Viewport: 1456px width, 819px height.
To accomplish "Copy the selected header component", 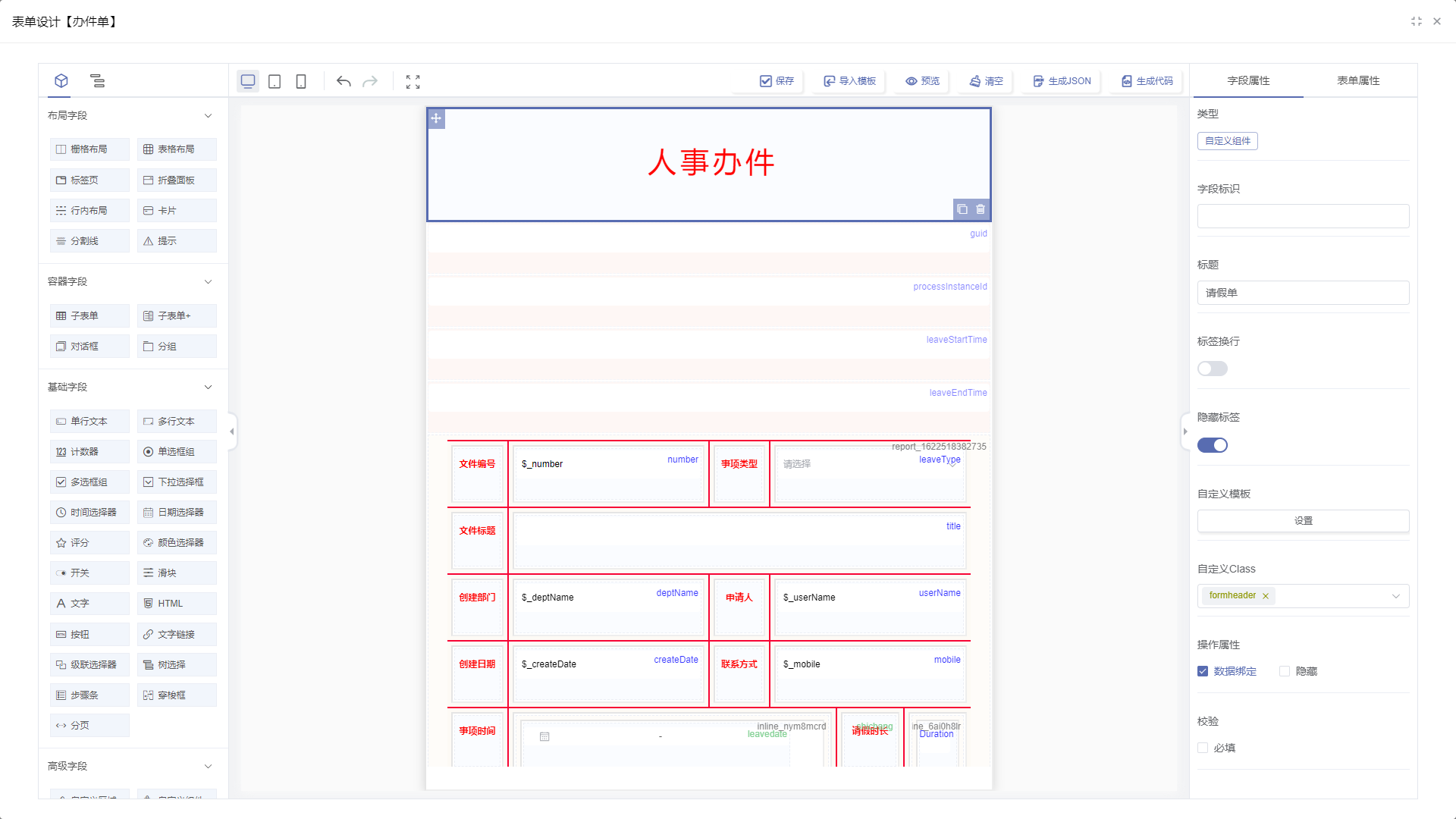I will pos(962,209).
